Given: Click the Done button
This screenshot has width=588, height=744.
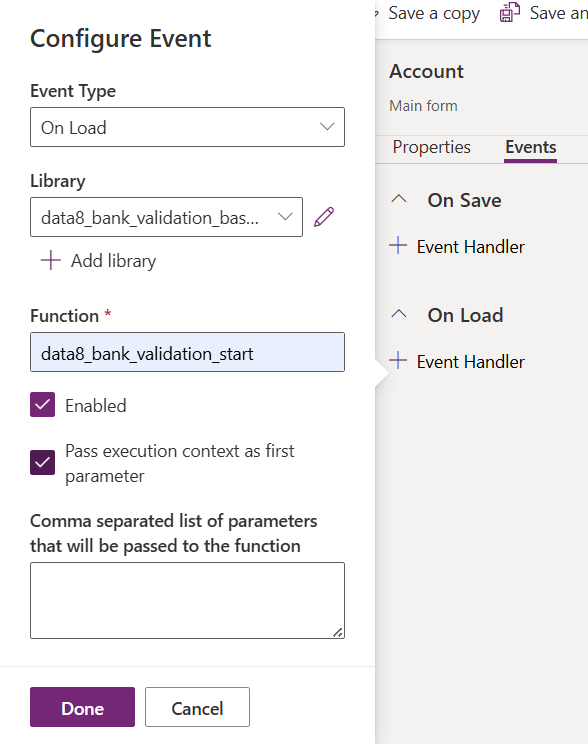Looking at the screenshot, I should 83,707.
